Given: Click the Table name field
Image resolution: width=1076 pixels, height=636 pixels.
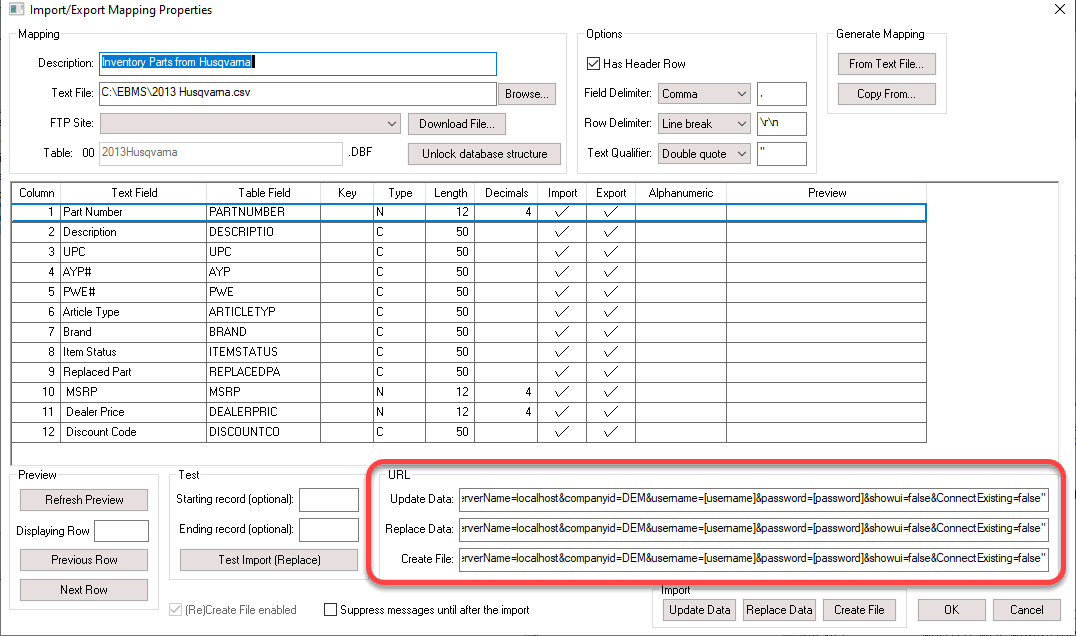Looking at the screenshot, I should pyautogui.click(x=220, y=153).
